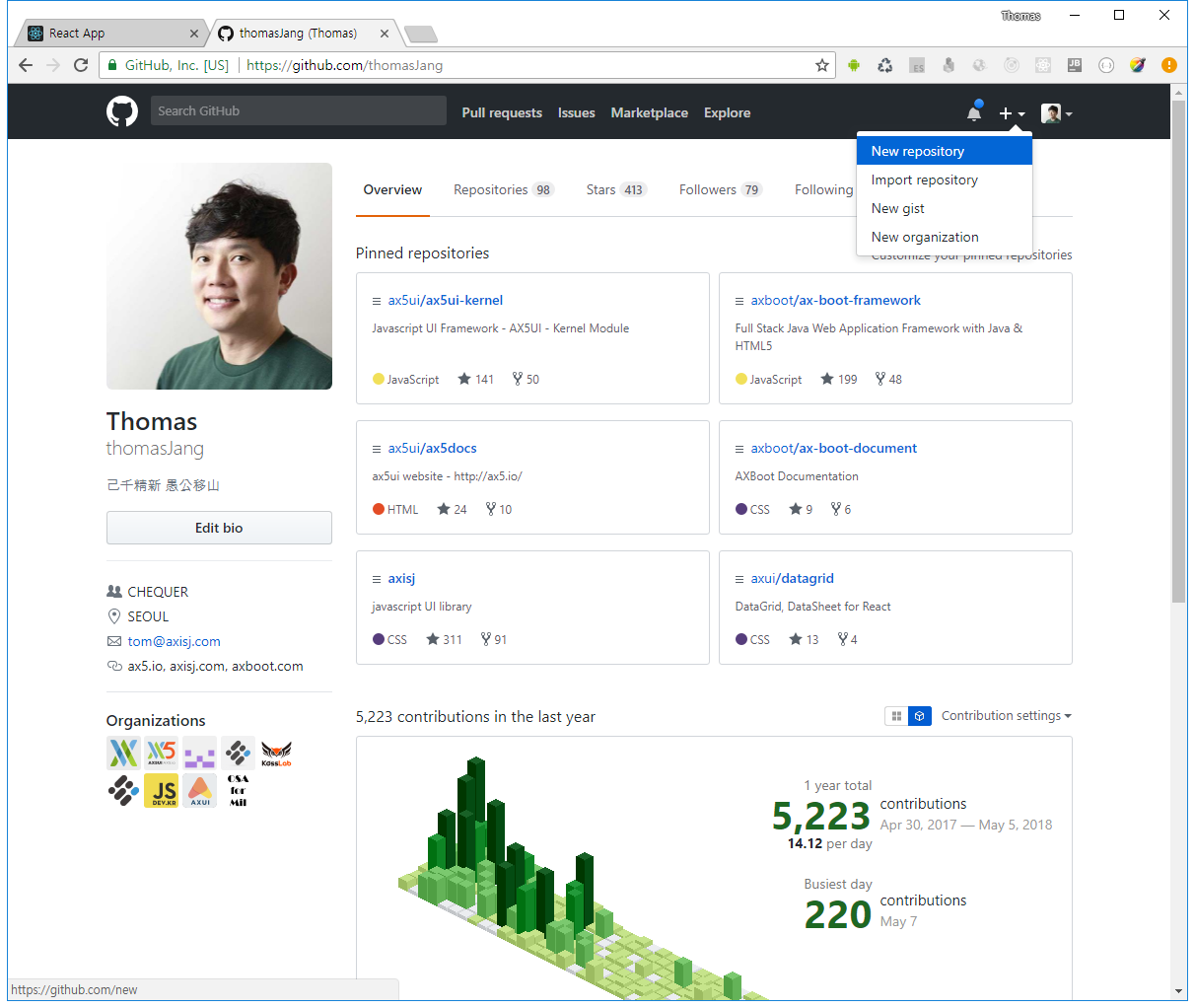
Task: Open axboot/ax-boot-document repository link
Action: point(834,449)
